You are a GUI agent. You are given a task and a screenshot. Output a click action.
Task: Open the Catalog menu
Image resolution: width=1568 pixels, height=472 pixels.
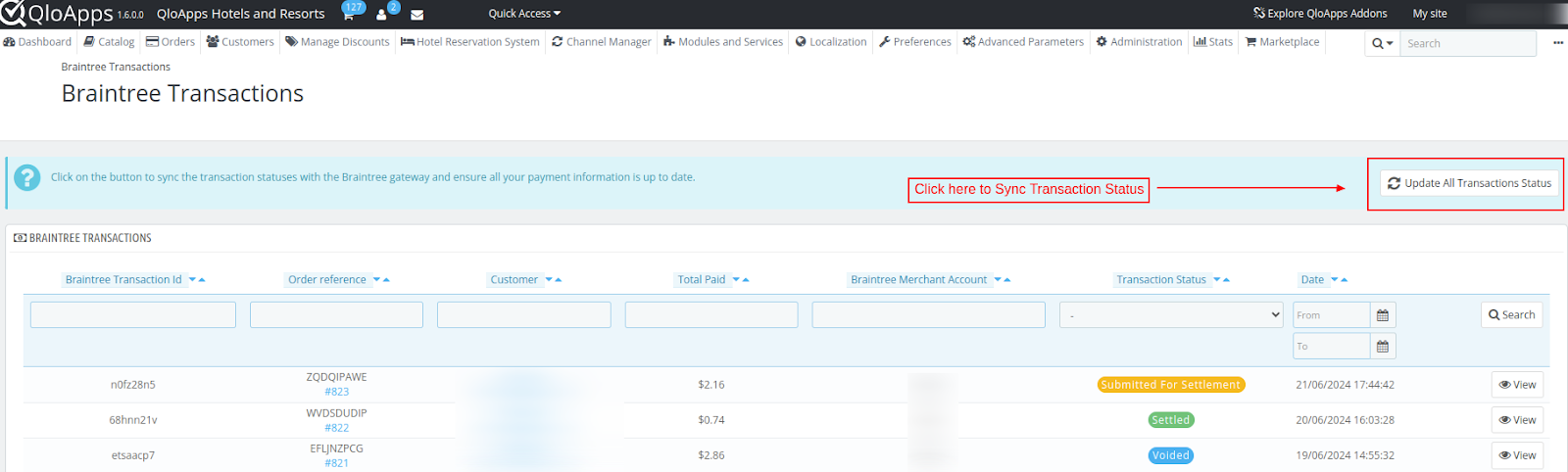pyautogui.click(x=109, y=42)
